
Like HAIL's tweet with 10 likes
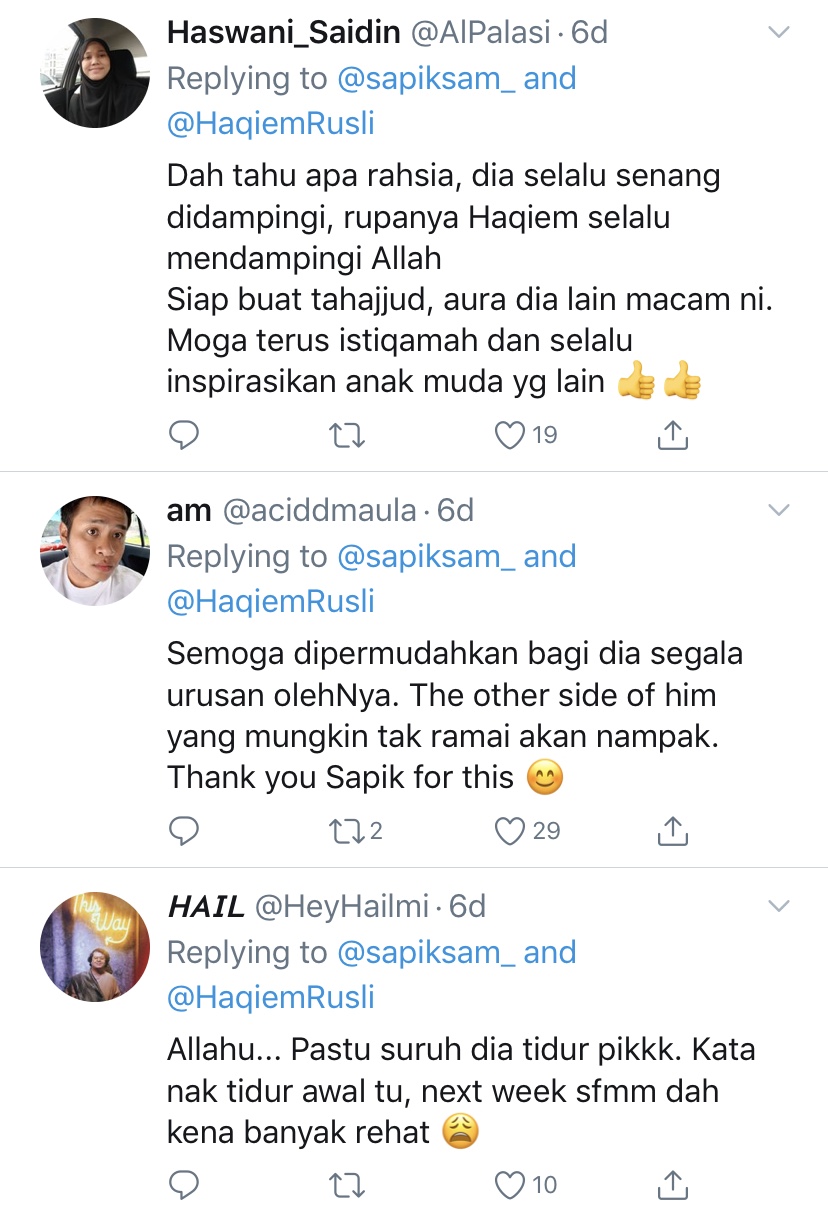[527, 1185]
